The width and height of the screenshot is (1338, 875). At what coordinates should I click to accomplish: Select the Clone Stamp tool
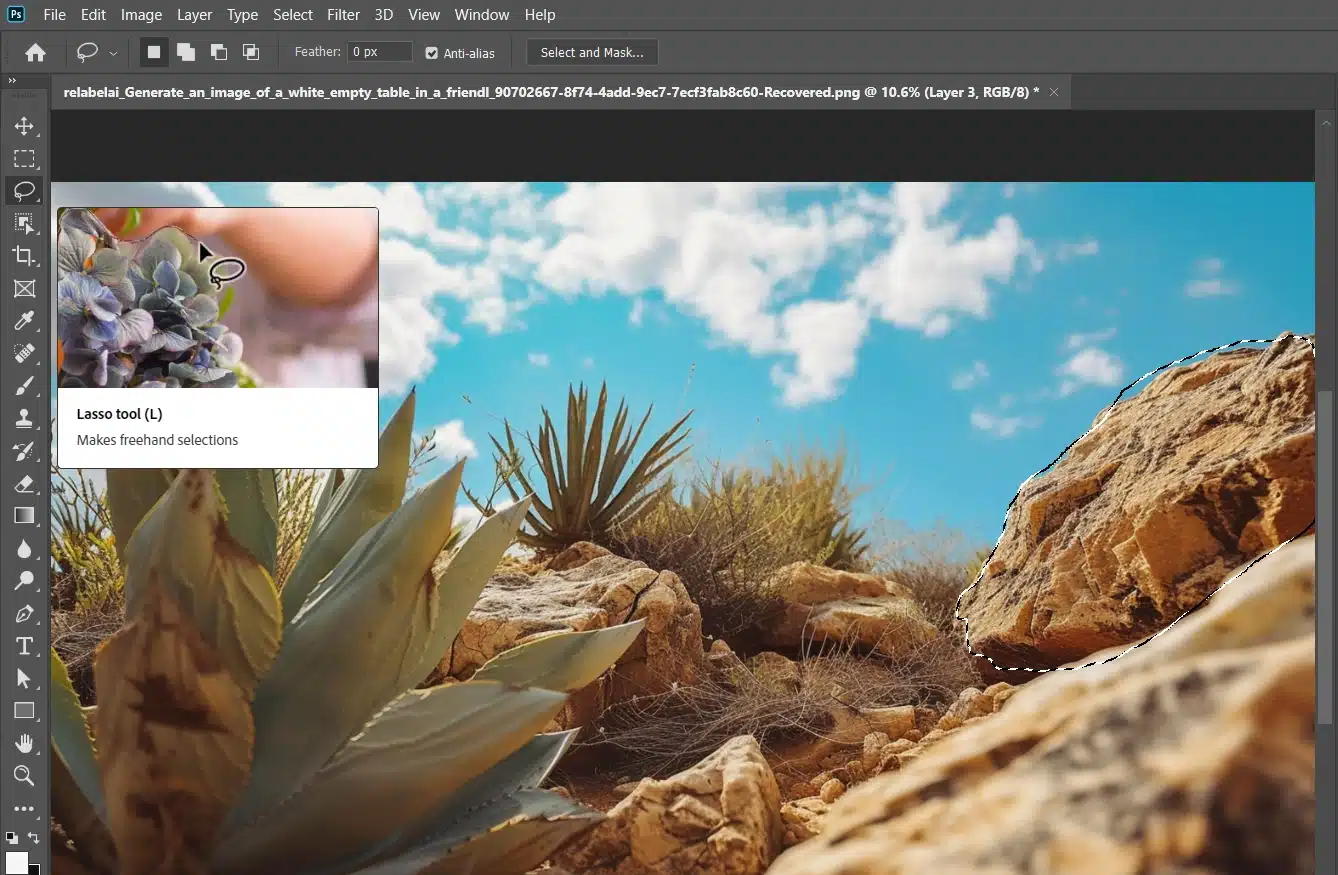click(x=24, y=418)
